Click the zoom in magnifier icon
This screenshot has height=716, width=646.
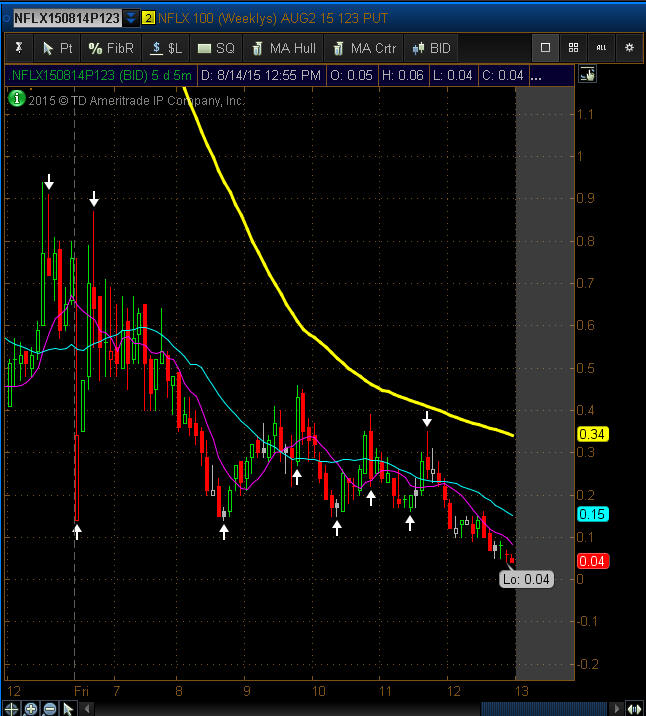(31, 708)
